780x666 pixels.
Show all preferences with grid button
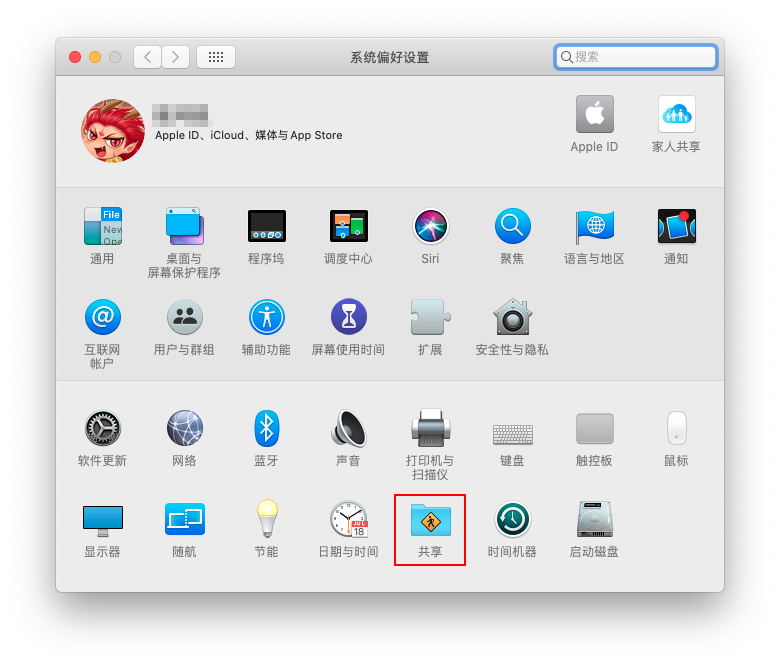tap(216, 57)
